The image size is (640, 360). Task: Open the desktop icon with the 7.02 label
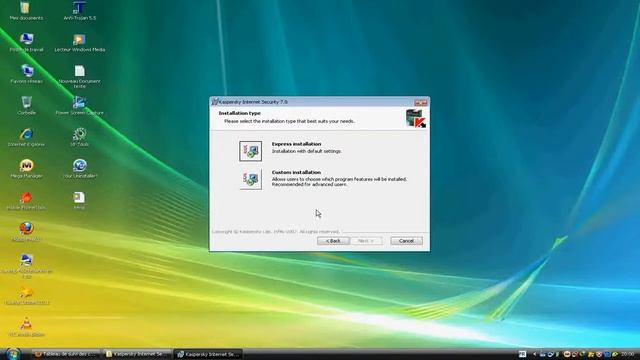click(26, 266)
